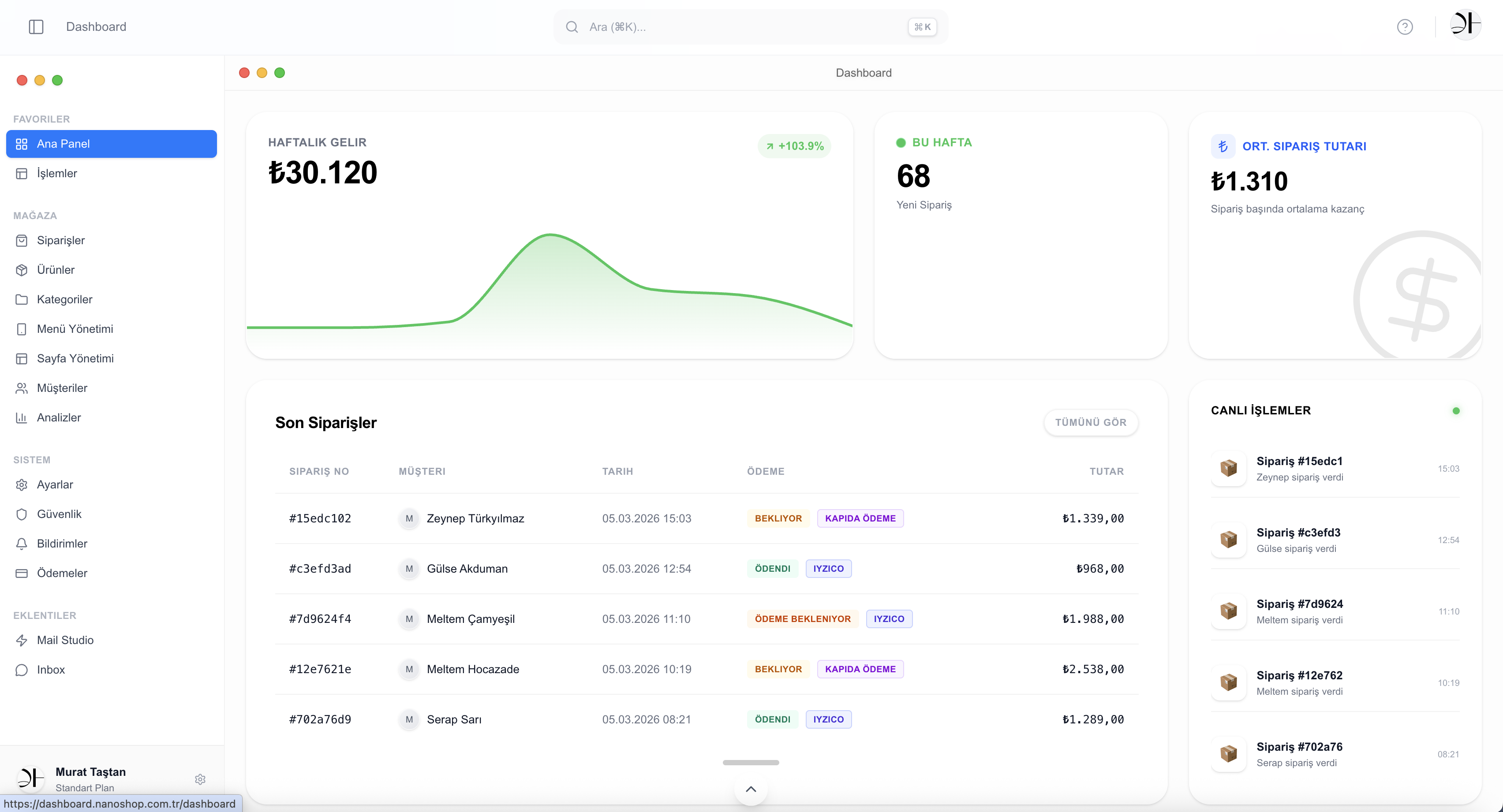Click the Ödeme Bekleniyor badge for Meltem Çamyeşil
The image size is (1503, 812).
(x=802, y=619)
